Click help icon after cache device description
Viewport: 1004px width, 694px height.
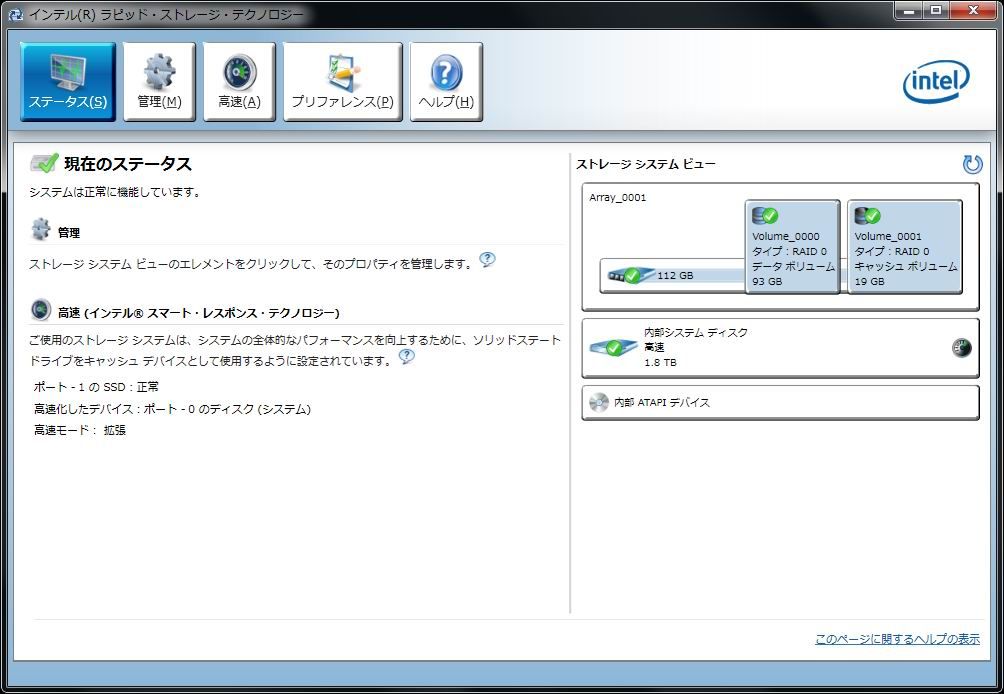click(x=407, y=357)
